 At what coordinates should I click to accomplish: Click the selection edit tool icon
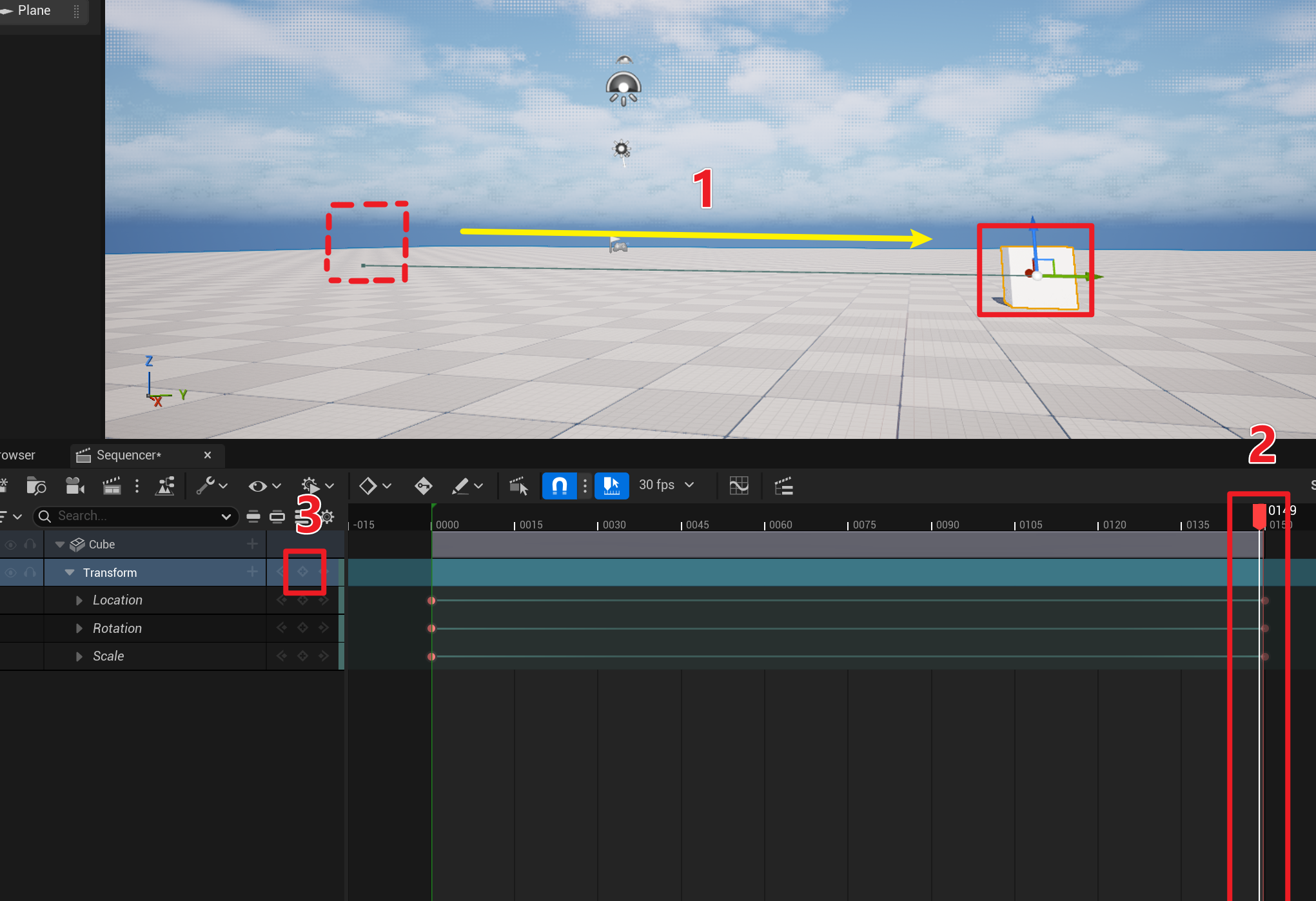click(x=518, y=486)
